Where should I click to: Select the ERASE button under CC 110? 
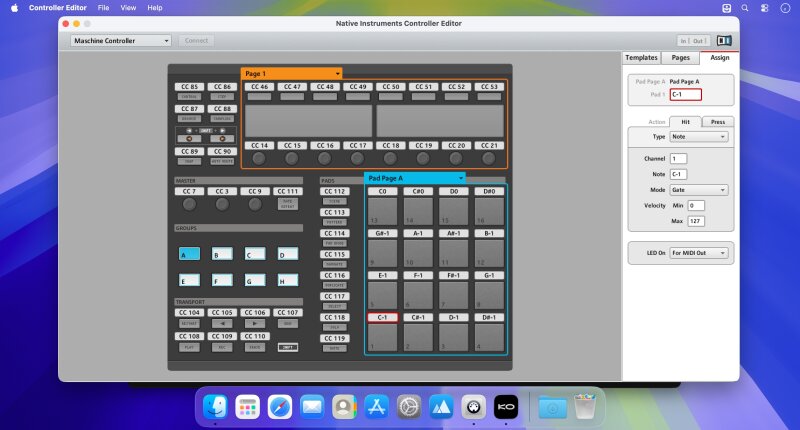255,347
